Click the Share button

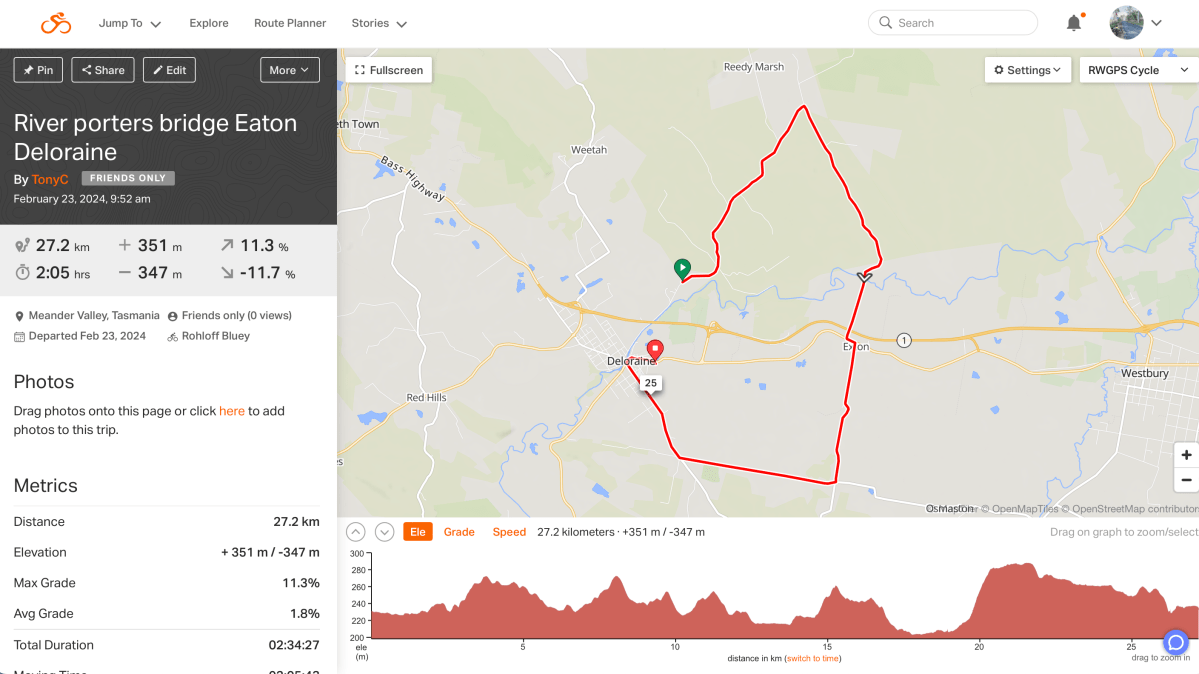click(103, 70)
